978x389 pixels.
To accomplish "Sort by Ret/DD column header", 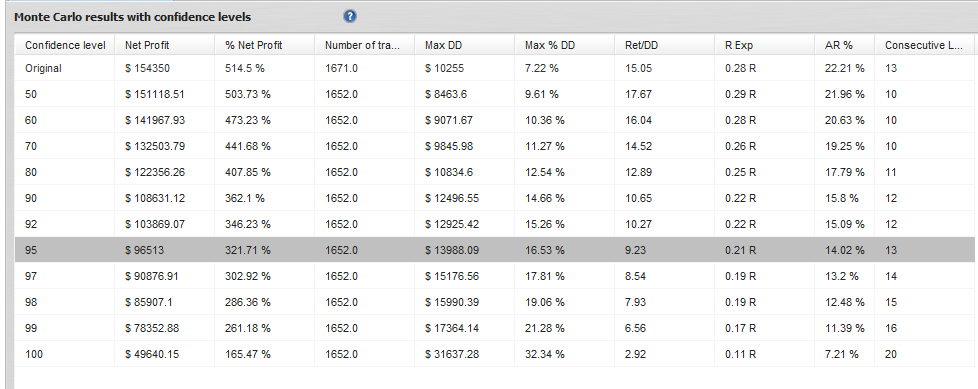I will (664, 45).
